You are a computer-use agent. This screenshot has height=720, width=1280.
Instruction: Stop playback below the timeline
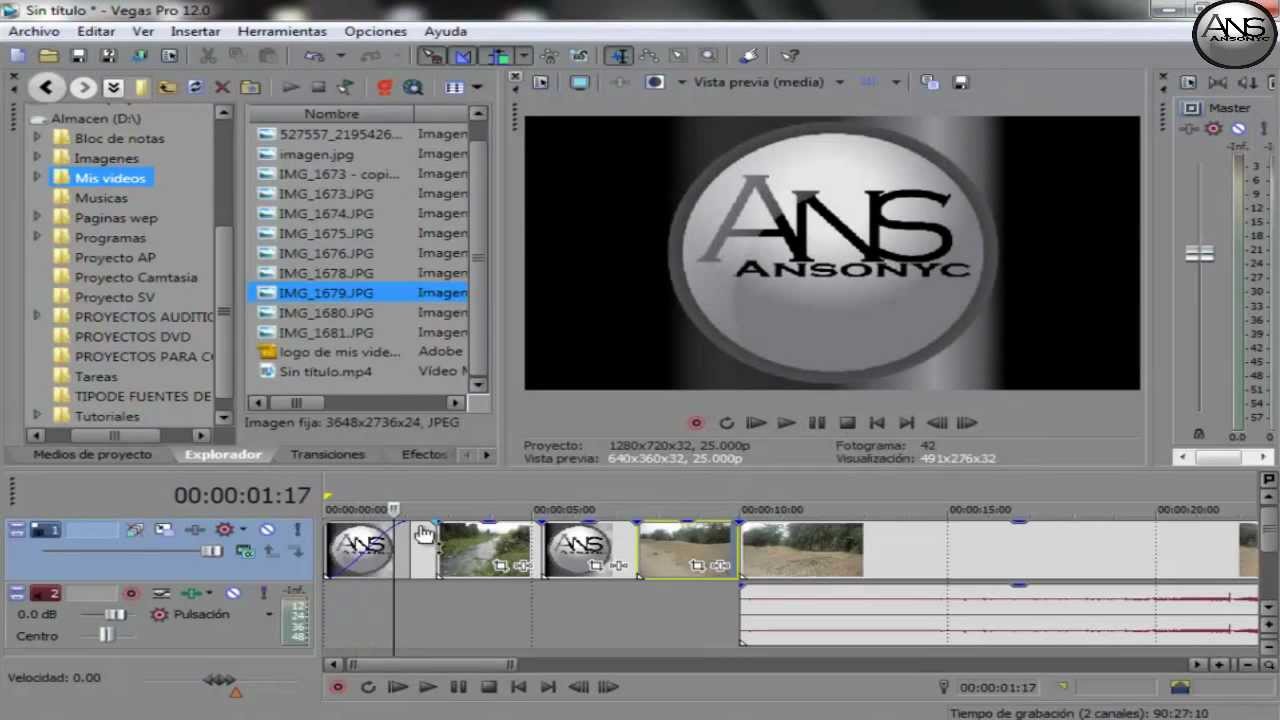click(x=488, y=687)
